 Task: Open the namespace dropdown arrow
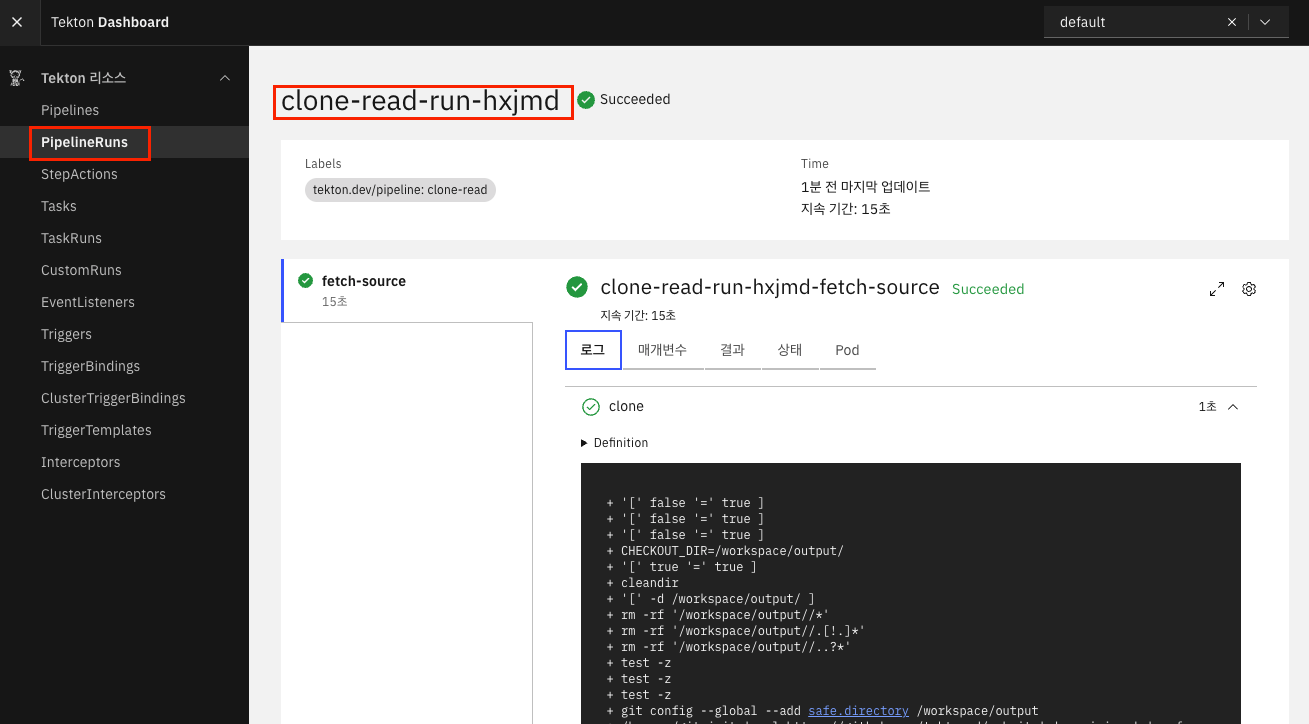1265,22
